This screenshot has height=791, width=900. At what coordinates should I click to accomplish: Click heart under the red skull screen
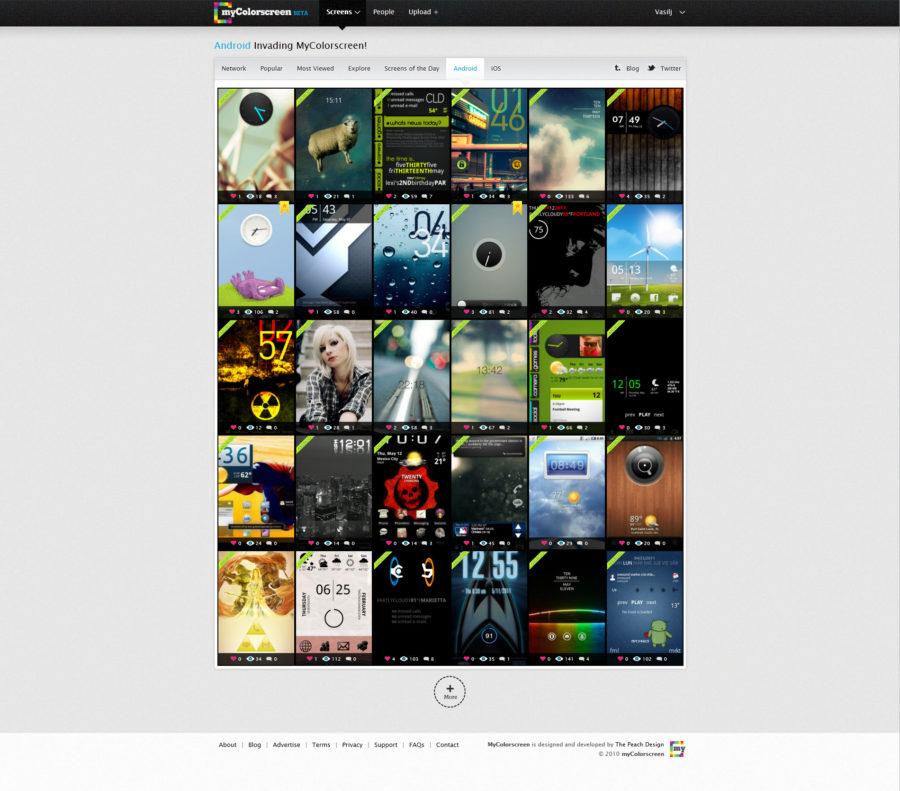389,543
